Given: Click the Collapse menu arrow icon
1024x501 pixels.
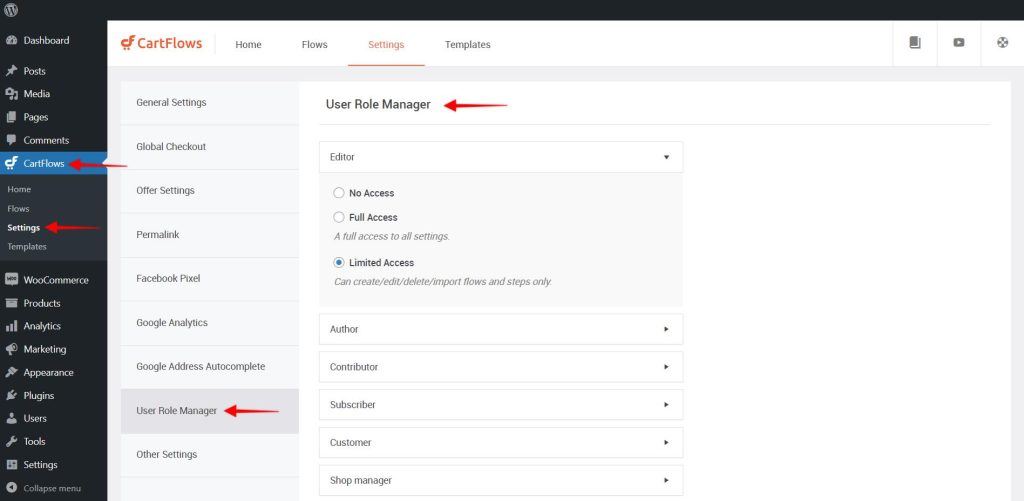Looking at the screenshot, I should click(x=11, y=488).
